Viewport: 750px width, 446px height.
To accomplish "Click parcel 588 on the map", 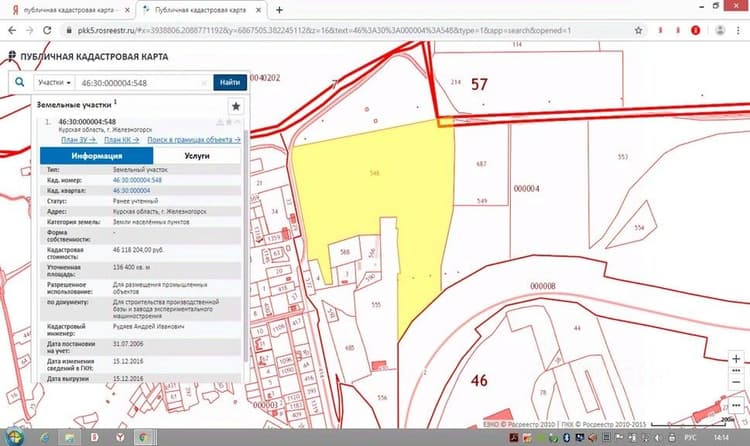I will click(345, 252).
